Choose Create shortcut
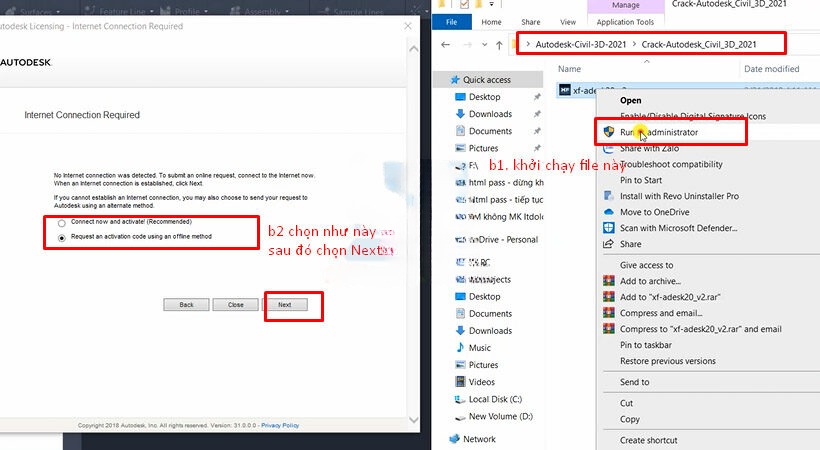The width and height of the screenshot is (820, 450). pos(648,440)
